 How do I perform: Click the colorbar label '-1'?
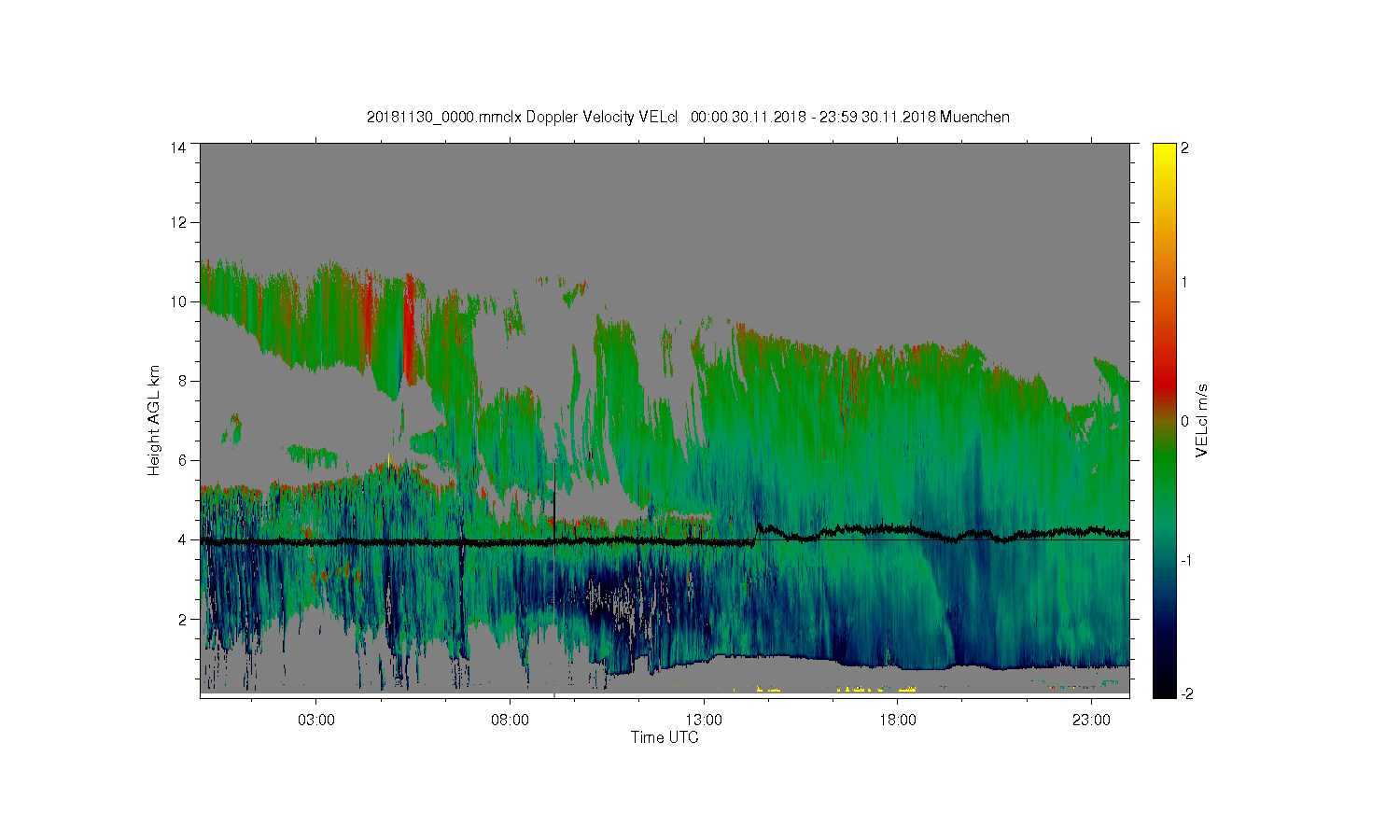coord(1186,560)
